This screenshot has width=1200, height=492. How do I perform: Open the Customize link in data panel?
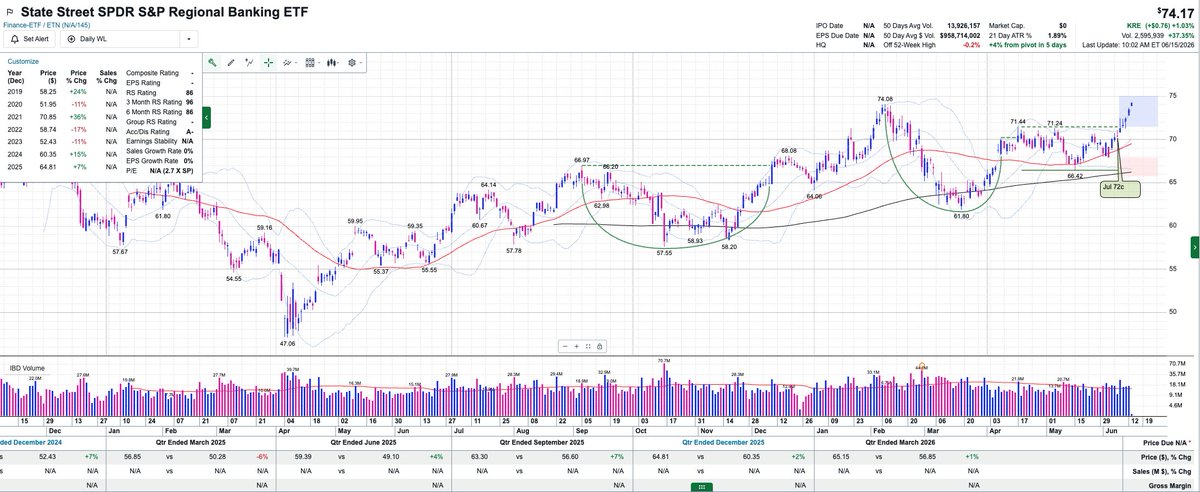(x=23, y=61)
